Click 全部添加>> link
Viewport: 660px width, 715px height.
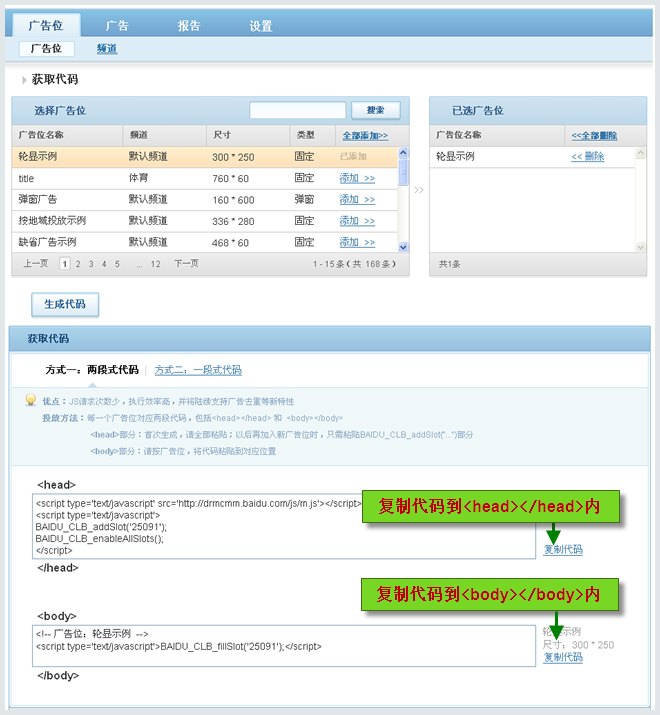(365, 135)
